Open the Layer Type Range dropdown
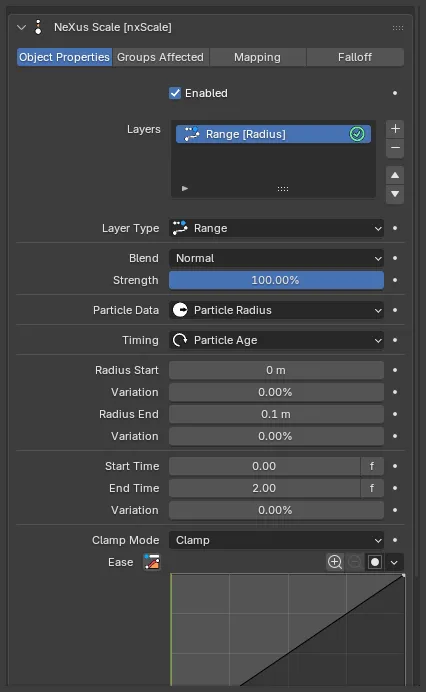The width and height of the screenshot is (426, 692). (x=276, y=228)
